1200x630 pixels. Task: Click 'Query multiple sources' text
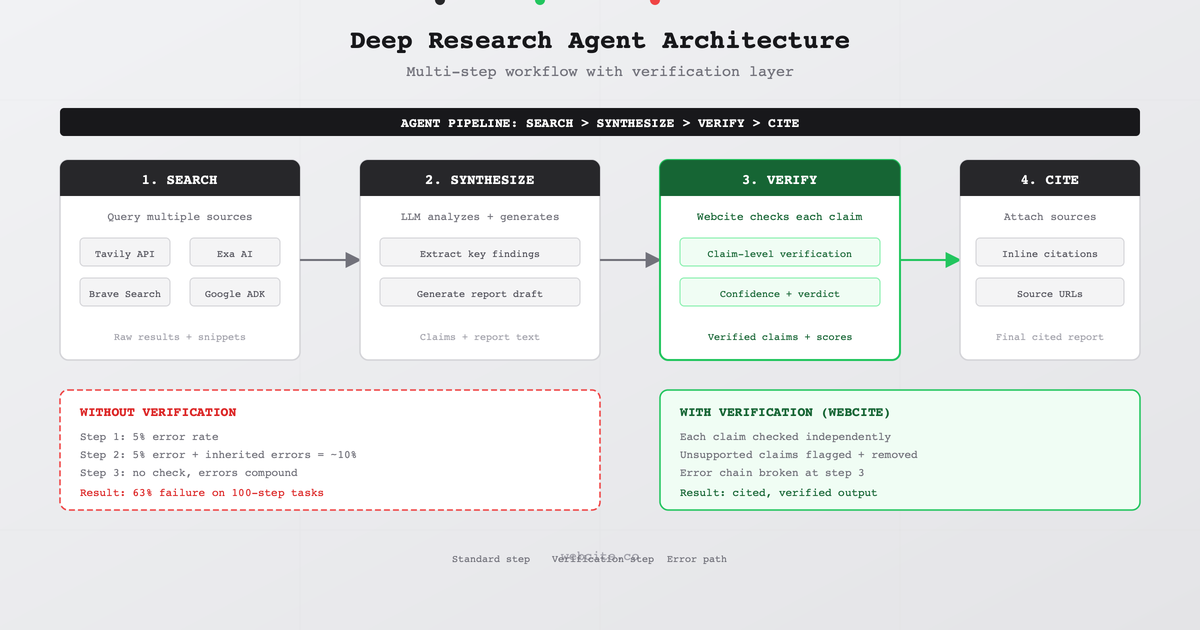pyautogui.click(x=180, y=217)
